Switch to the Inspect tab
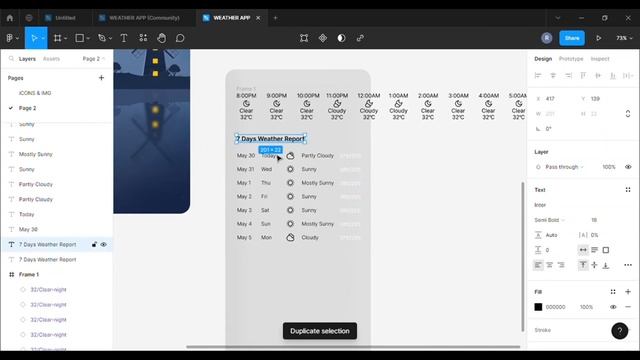 pyautogui.click(x=600, y=59)
